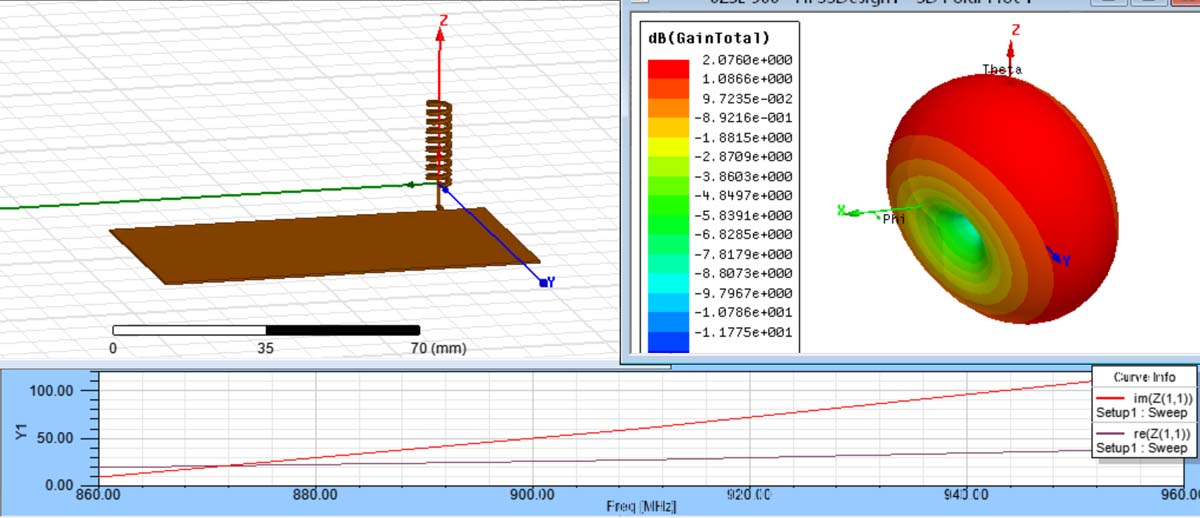Click the Curve Info legend header

click(1144, 377)
